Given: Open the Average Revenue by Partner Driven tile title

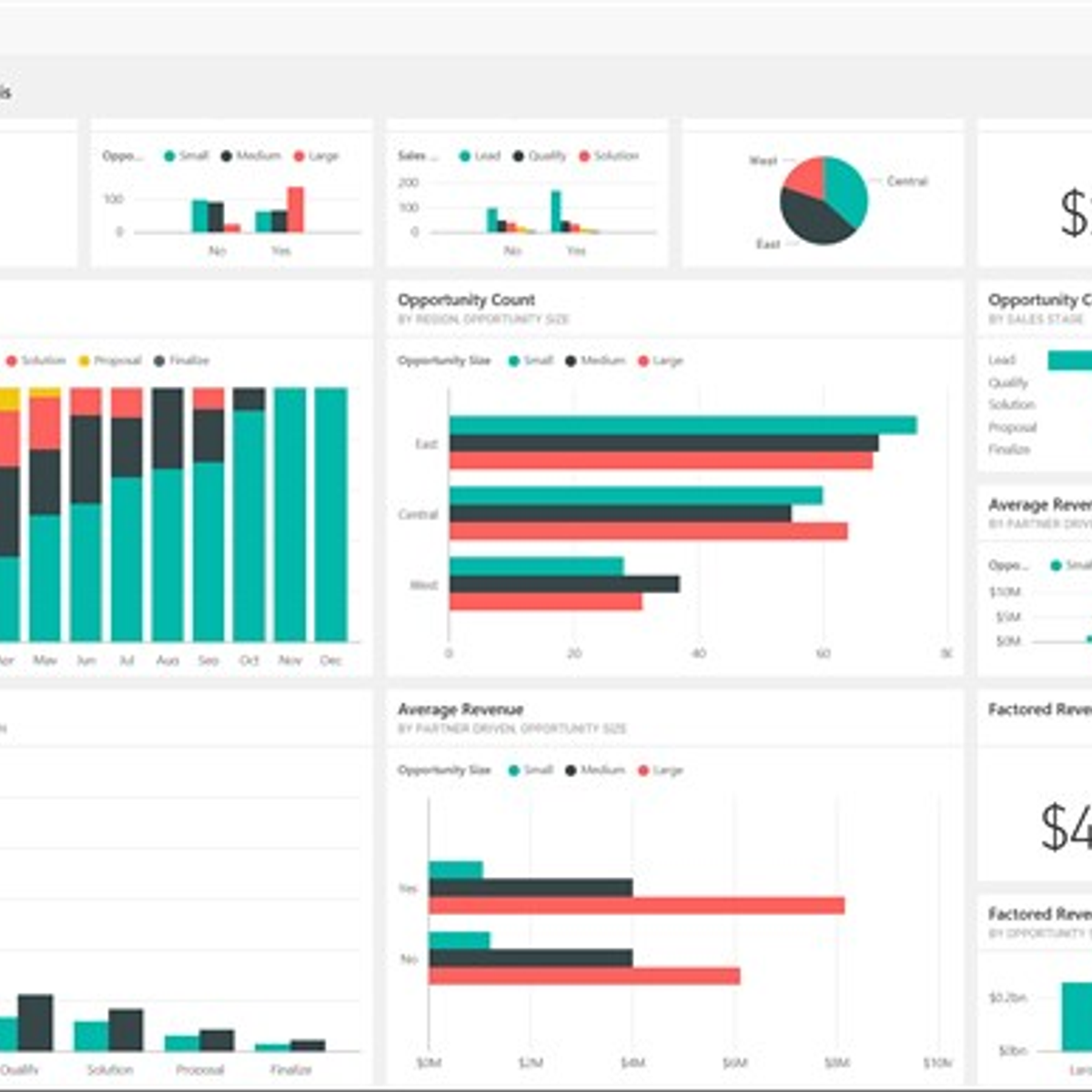Looking at the screenshot, I should 460,710.
